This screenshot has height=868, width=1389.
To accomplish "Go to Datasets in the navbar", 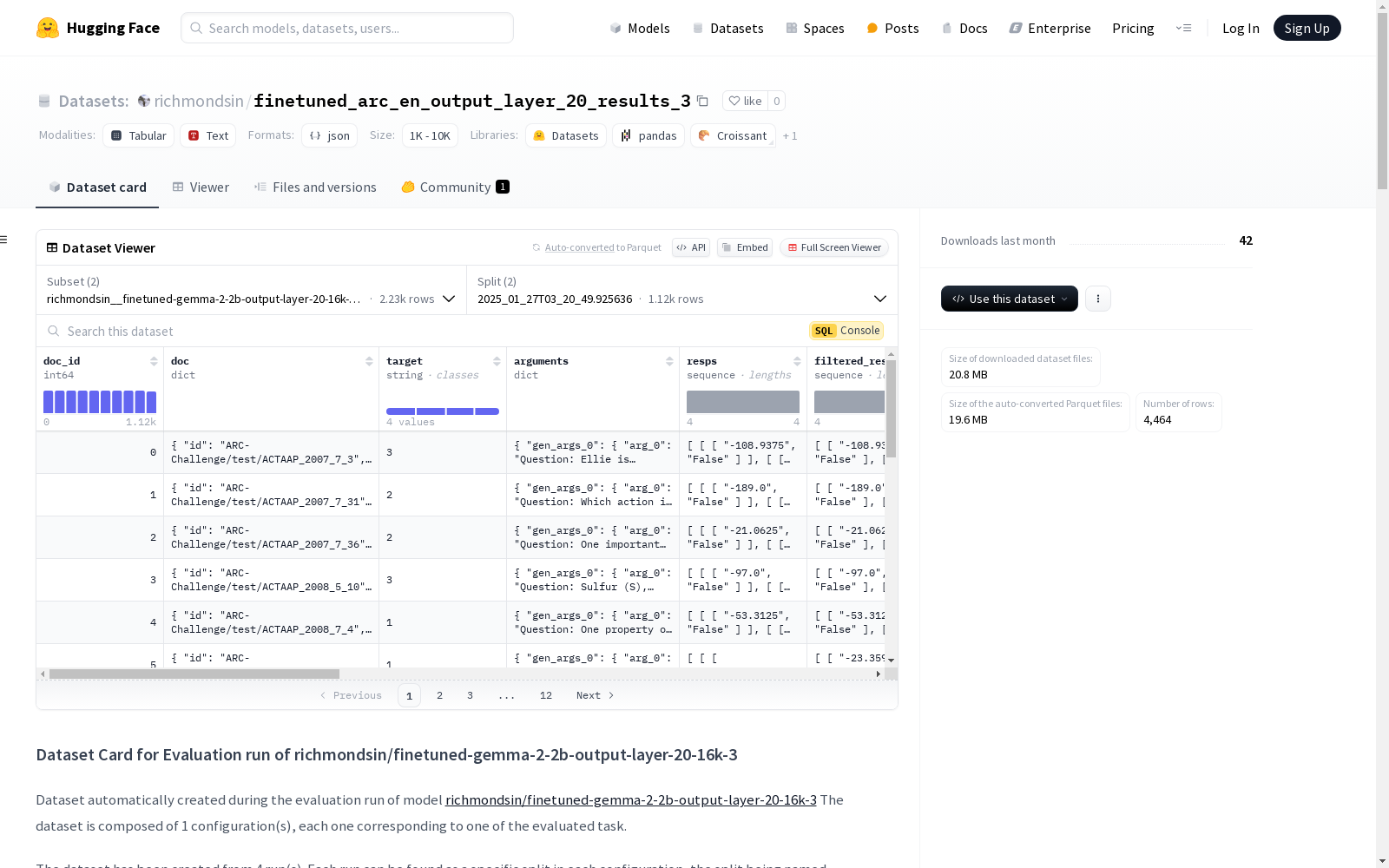I will click(x=727, y=28).
